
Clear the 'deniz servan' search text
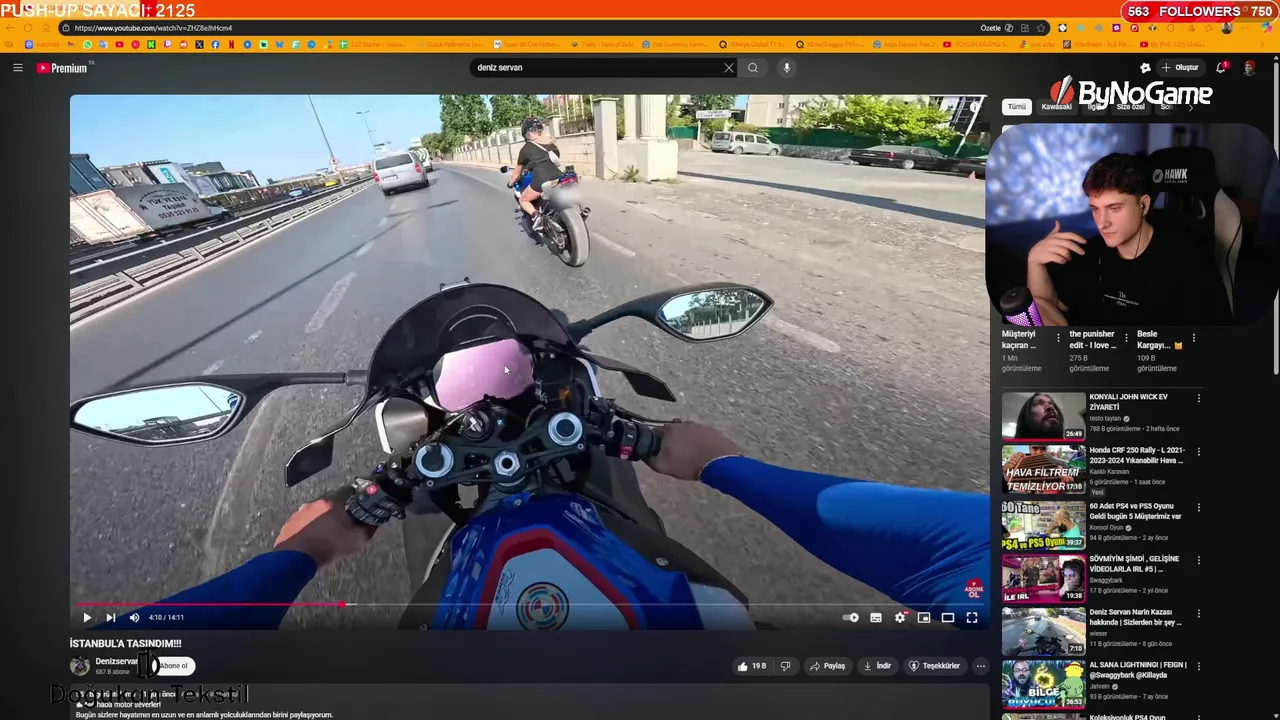click(729, 68)
